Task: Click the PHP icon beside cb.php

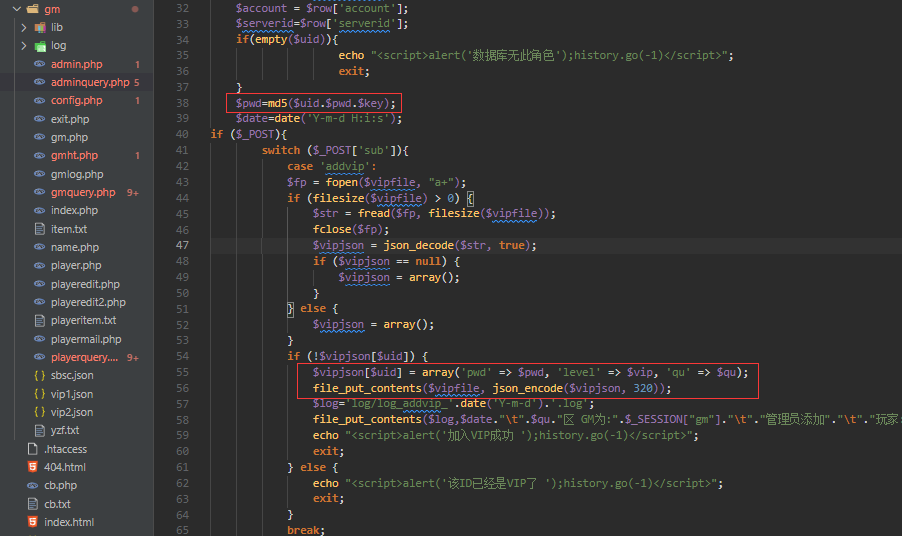Action: coord(33,485)
